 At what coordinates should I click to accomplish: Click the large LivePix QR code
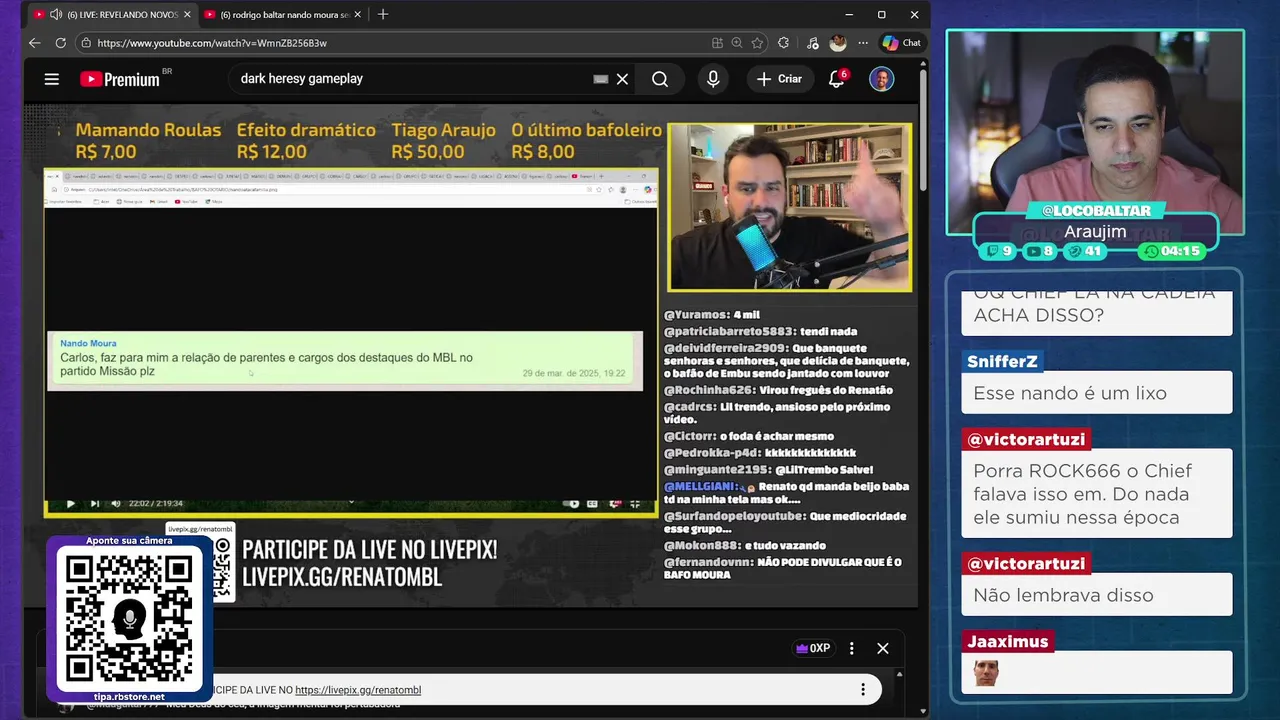[128, 620]
